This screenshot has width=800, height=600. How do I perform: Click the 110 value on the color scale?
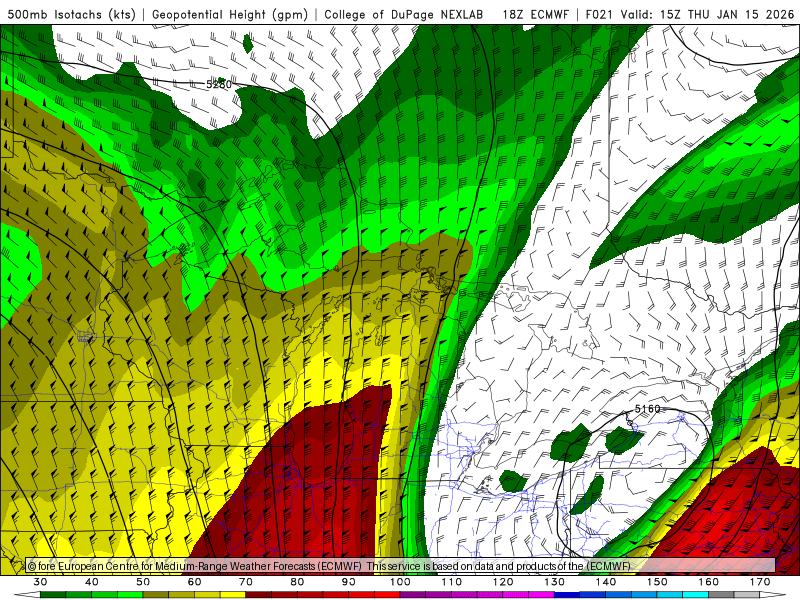pyautogui.click(x=452, y=582)
